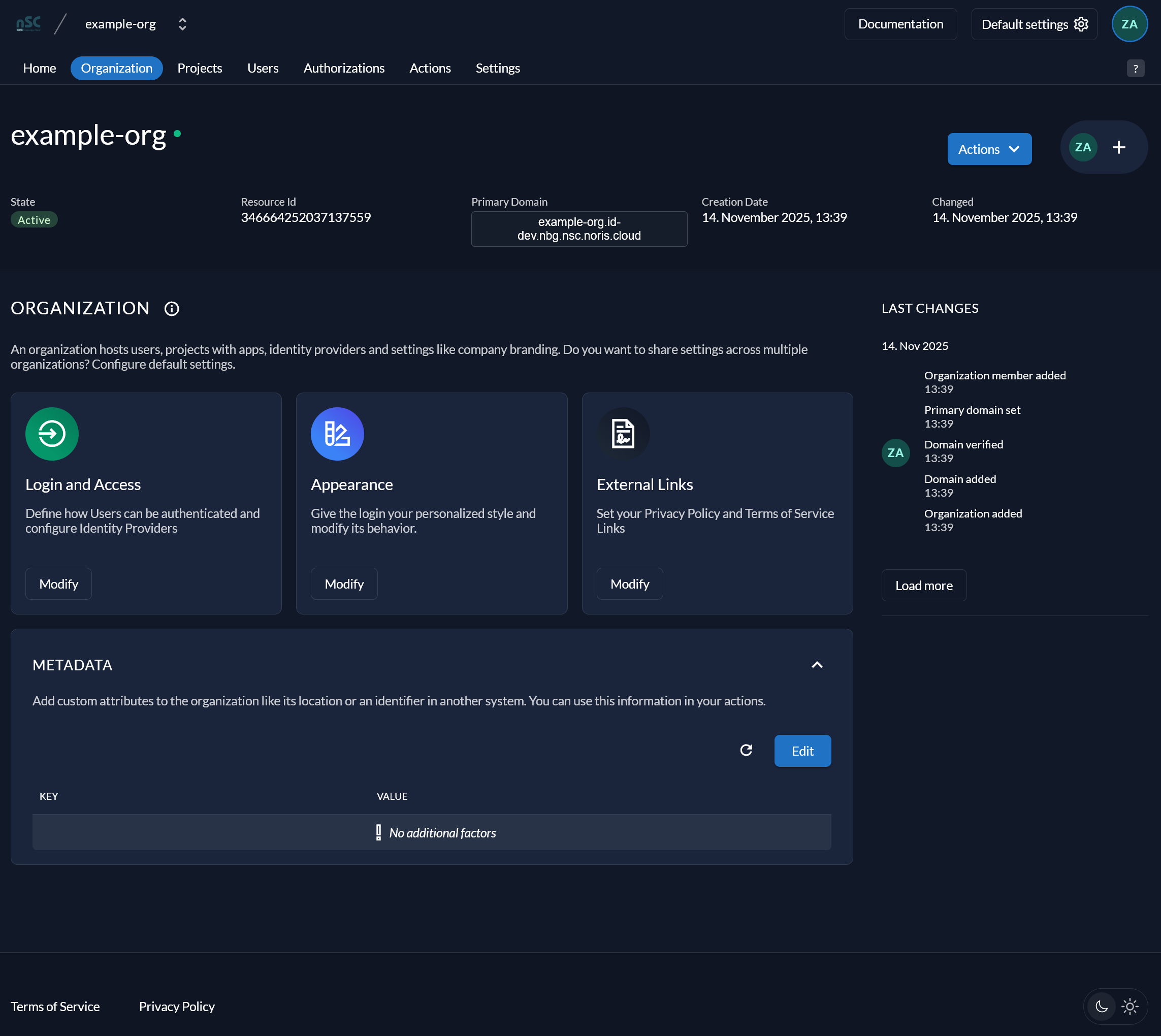Click the Changed date value
This screenshot has width=1161, height=1036.
[x=1005, y=217]
